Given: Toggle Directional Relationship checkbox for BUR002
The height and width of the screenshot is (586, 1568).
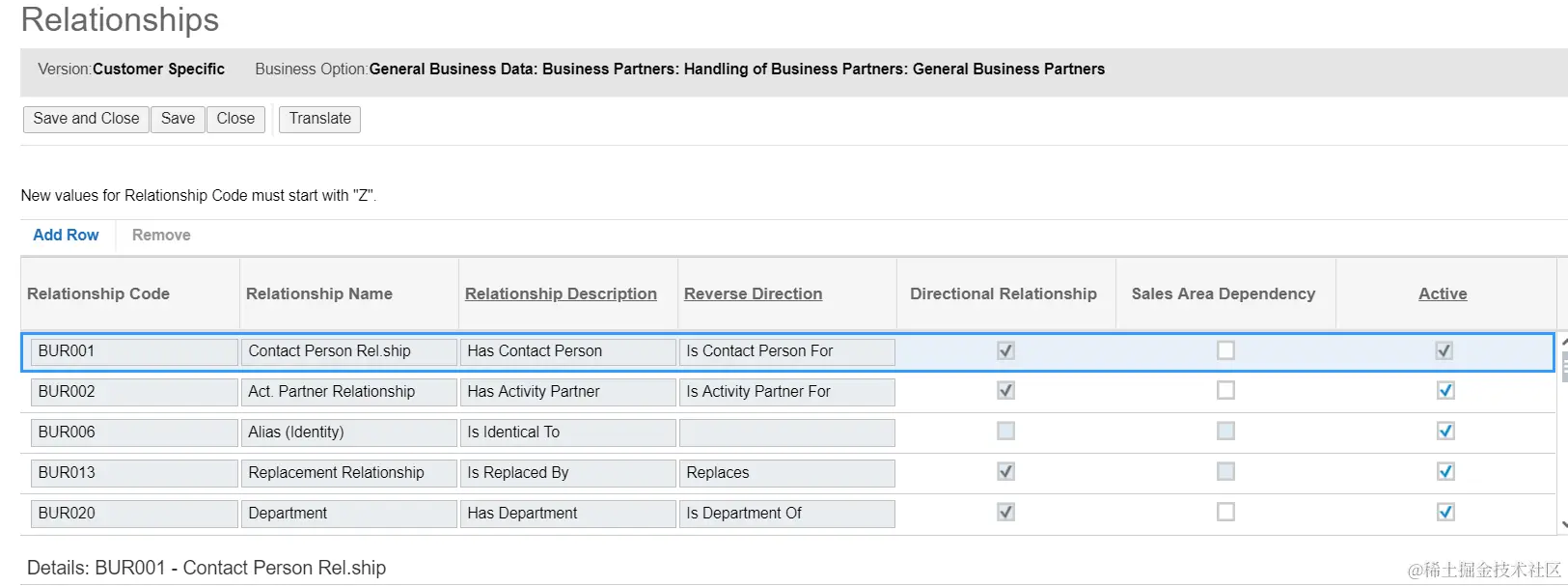Looking at the screenshot, I should [1005, 391].
